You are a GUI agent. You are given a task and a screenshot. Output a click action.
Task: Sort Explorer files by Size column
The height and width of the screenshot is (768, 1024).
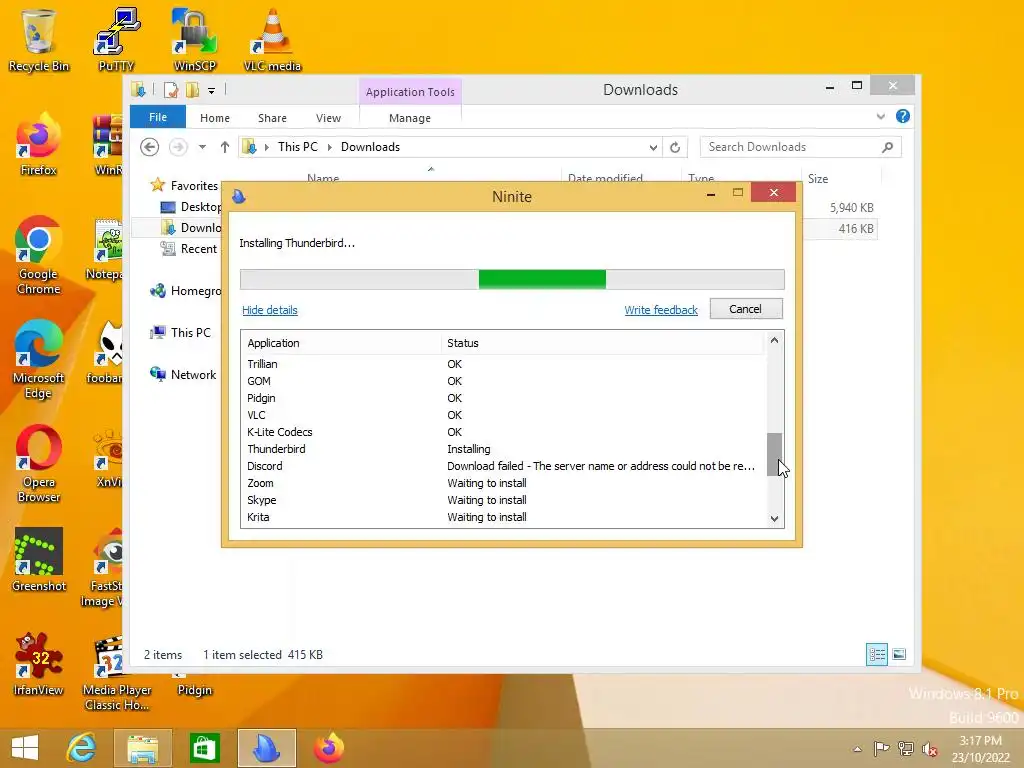click(840, 179)
